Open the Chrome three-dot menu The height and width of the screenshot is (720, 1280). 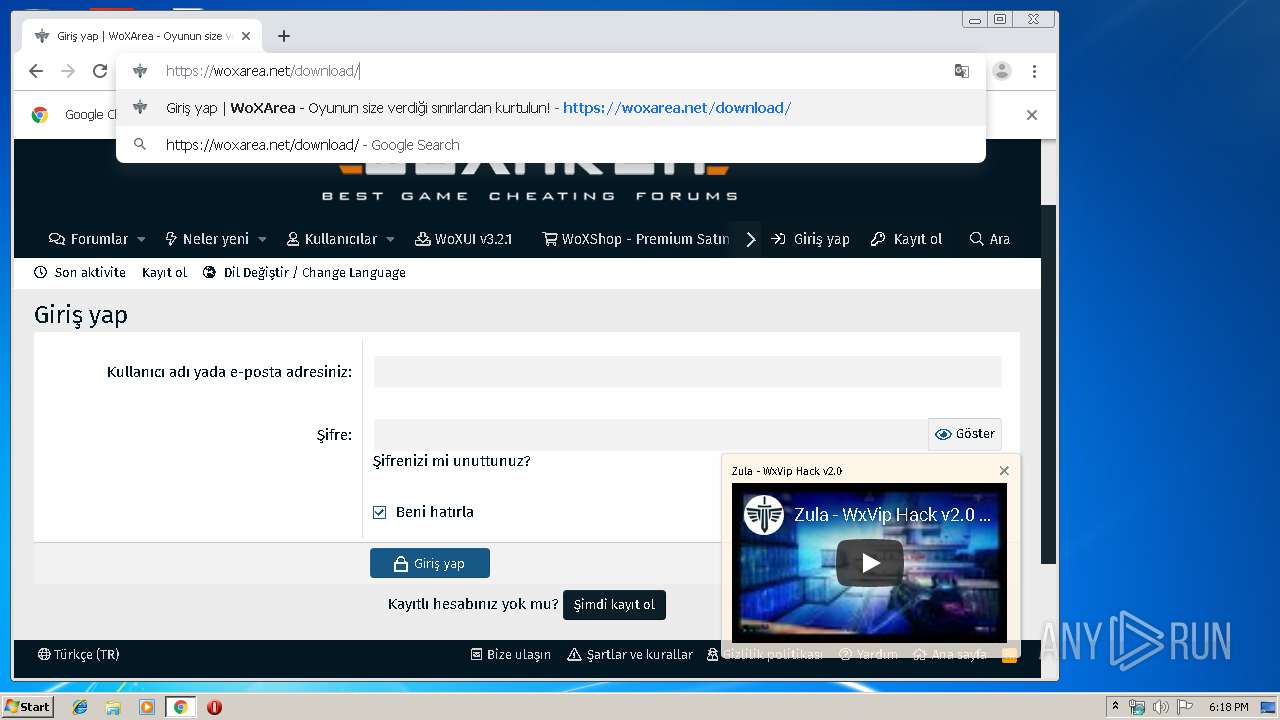click(1034, 71)
